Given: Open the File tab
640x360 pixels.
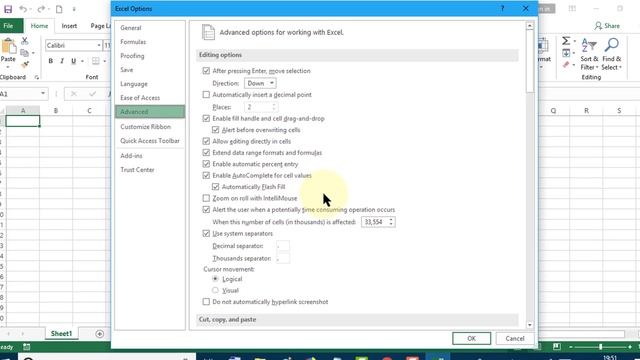Looking at the screenshot, I should click(8, 26).
